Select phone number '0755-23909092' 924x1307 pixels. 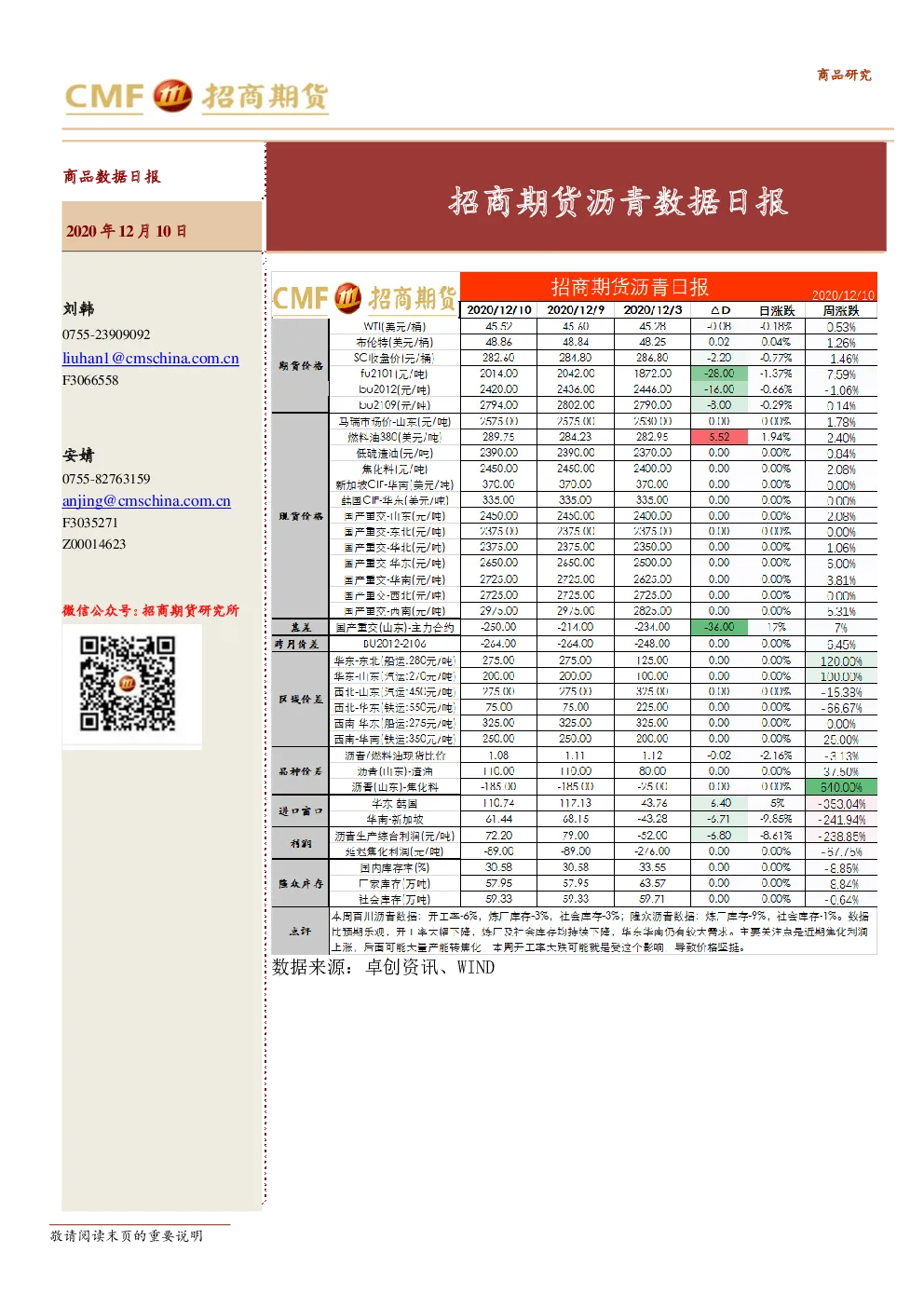click(x=106, y=334)
